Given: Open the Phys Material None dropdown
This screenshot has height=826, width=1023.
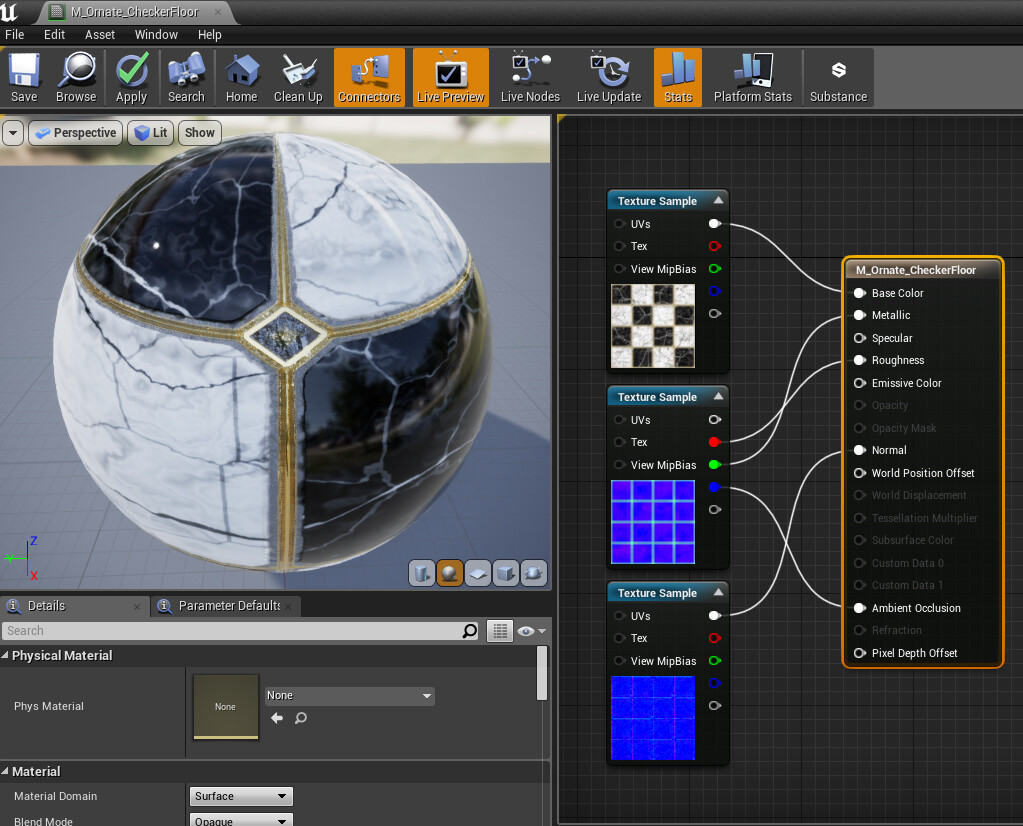Looking at the screenshot, I should click(x=349, y=695).
